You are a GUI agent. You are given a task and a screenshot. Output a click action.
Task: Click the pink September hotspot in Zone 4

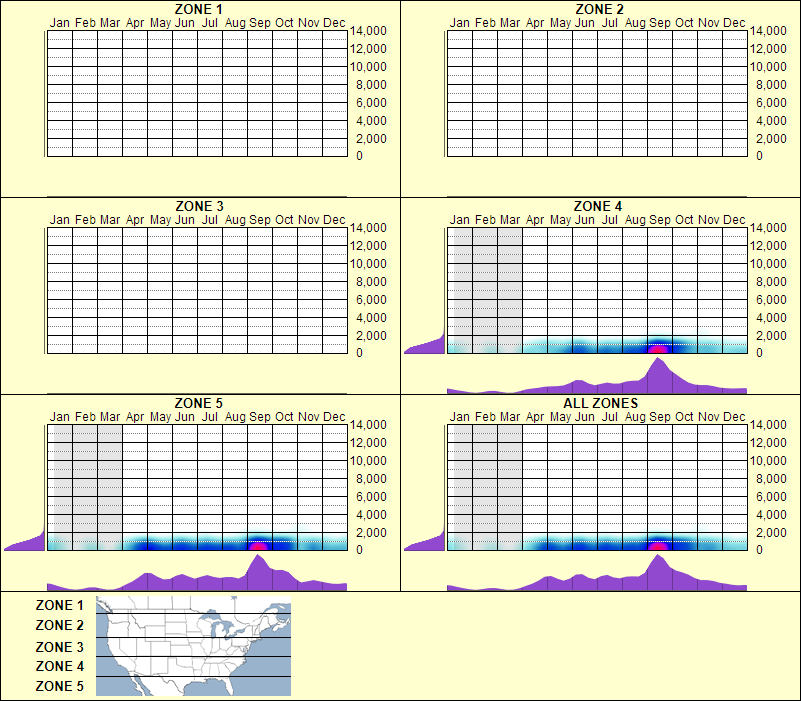tap(658, 349)
